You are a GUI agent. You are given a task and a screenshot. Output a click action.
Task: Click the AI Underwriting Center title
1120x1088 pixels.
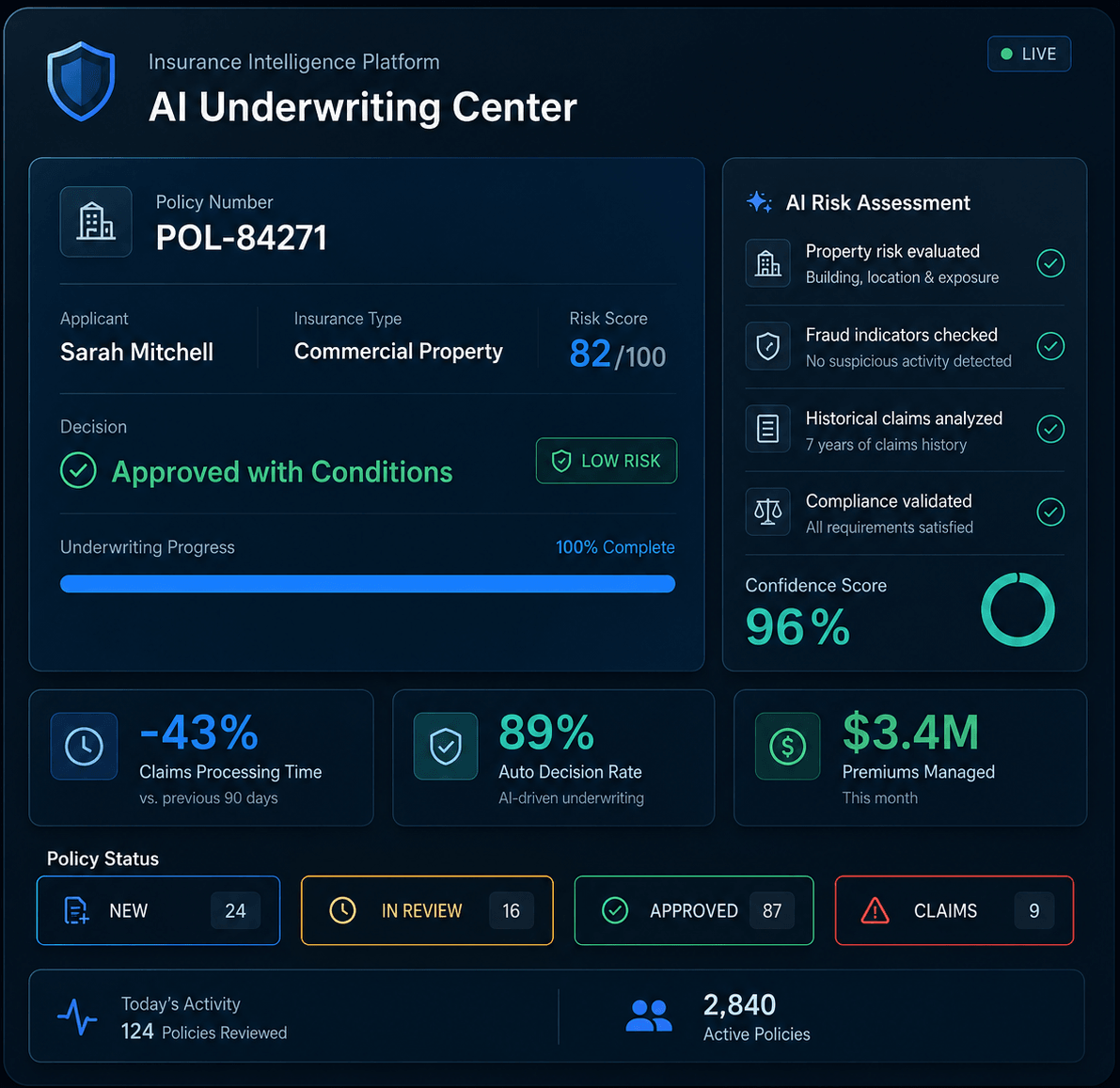click(x=363, y=107)
